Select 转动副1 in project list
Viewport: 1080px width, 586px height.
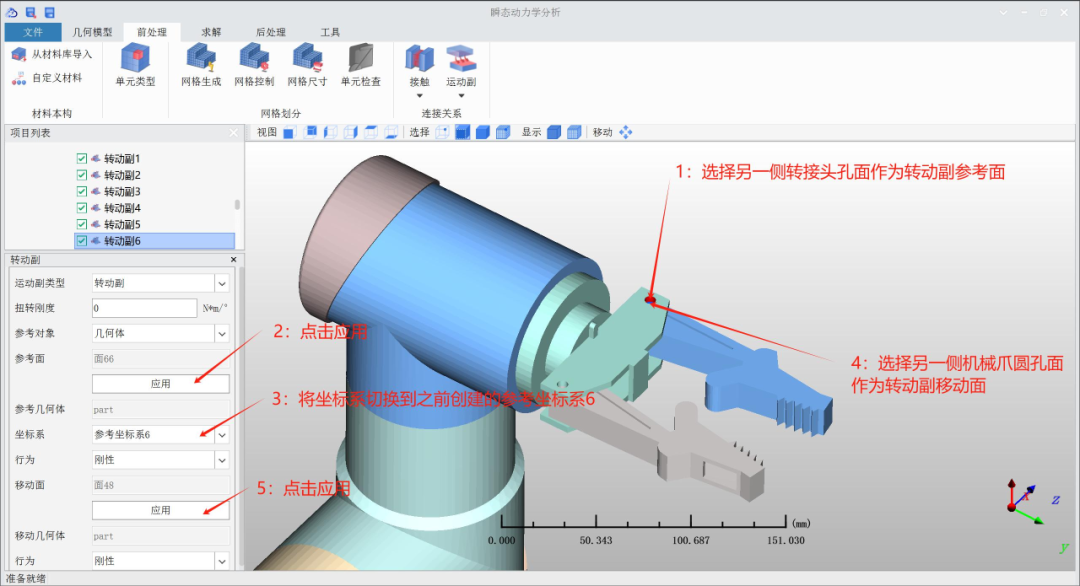[x=122, y=158]
